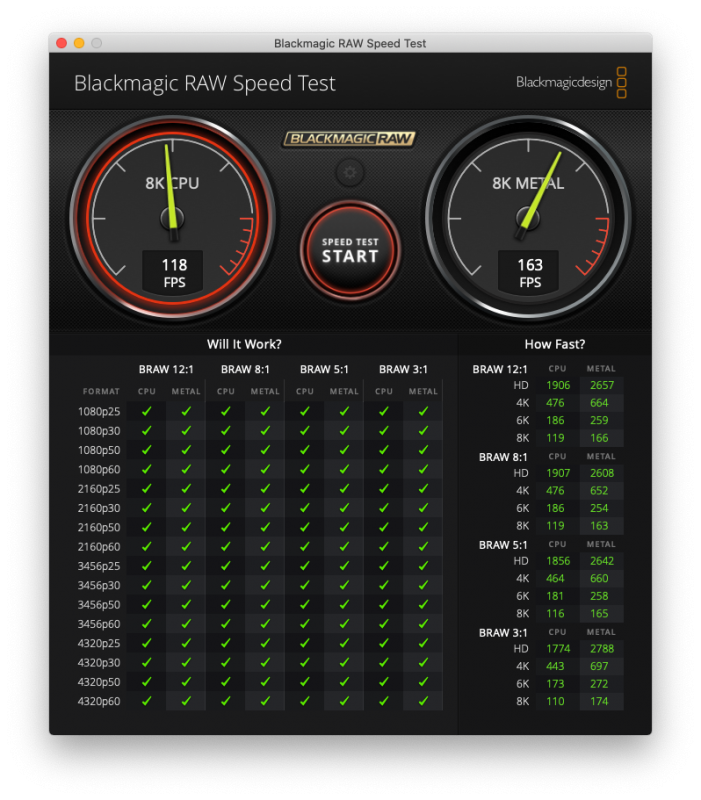Select BRAW 12:1 6K METAL value 259

[x=599, y=420]
